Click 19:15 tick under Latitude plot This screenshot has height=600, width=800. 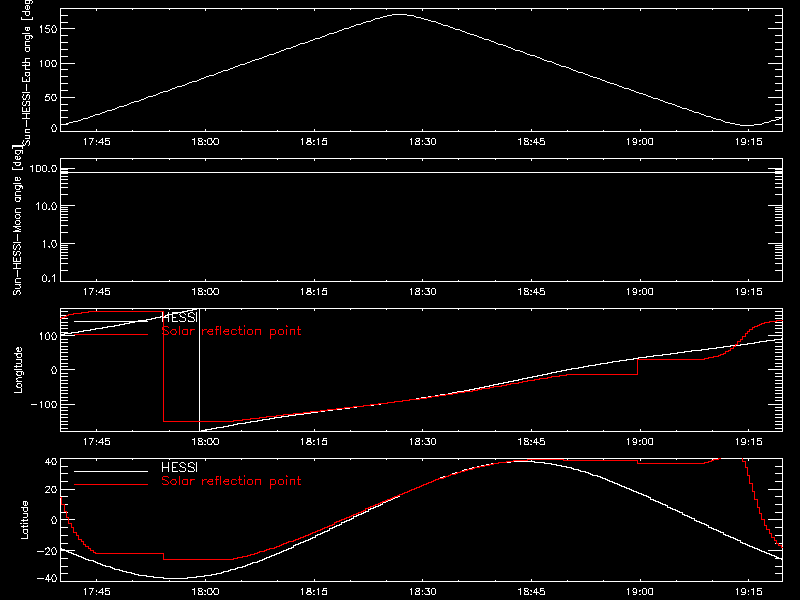[748, 592]
